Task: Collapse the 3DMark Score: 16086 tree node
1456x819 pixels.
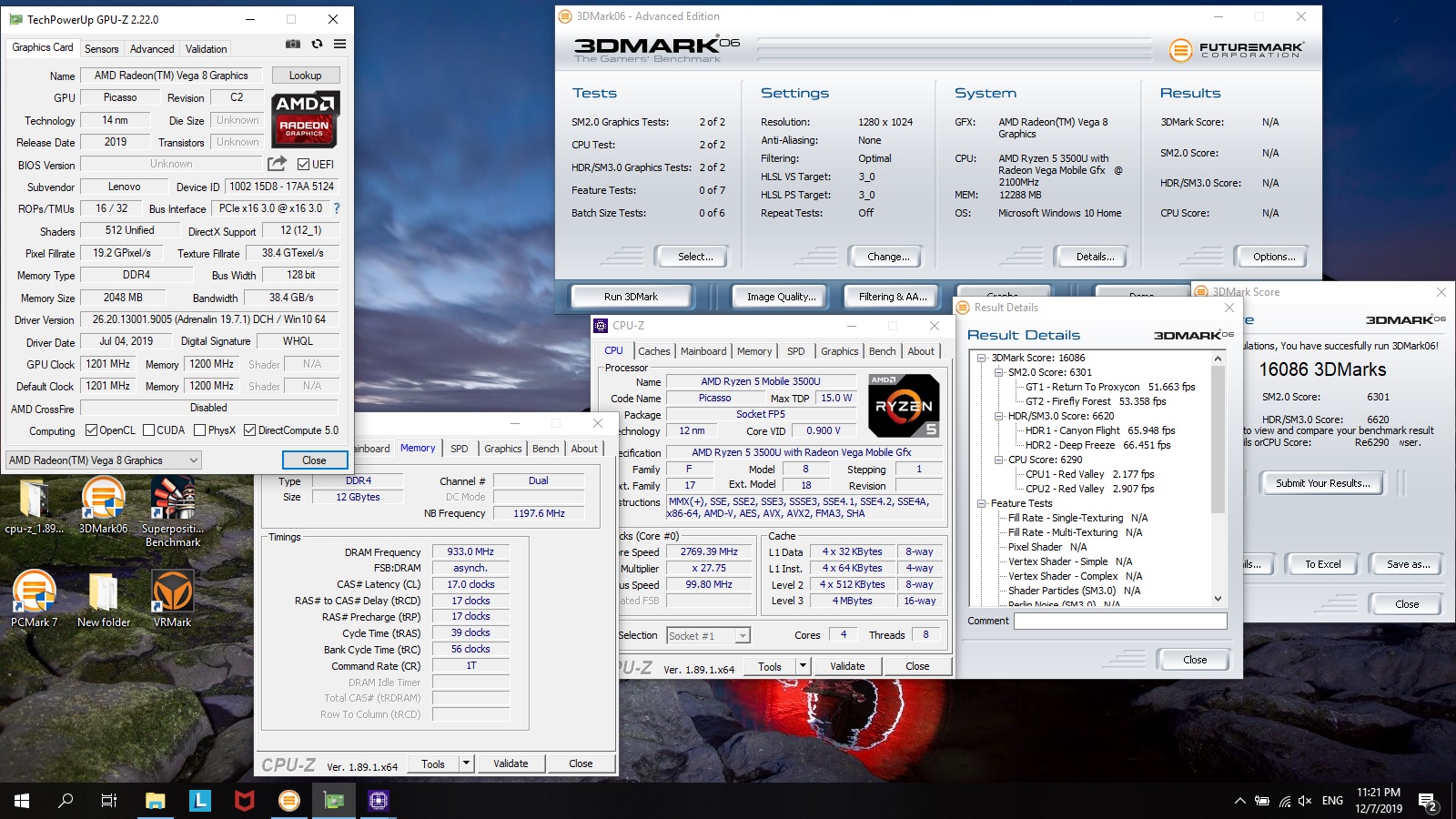Action: click(x=982, y=358)
